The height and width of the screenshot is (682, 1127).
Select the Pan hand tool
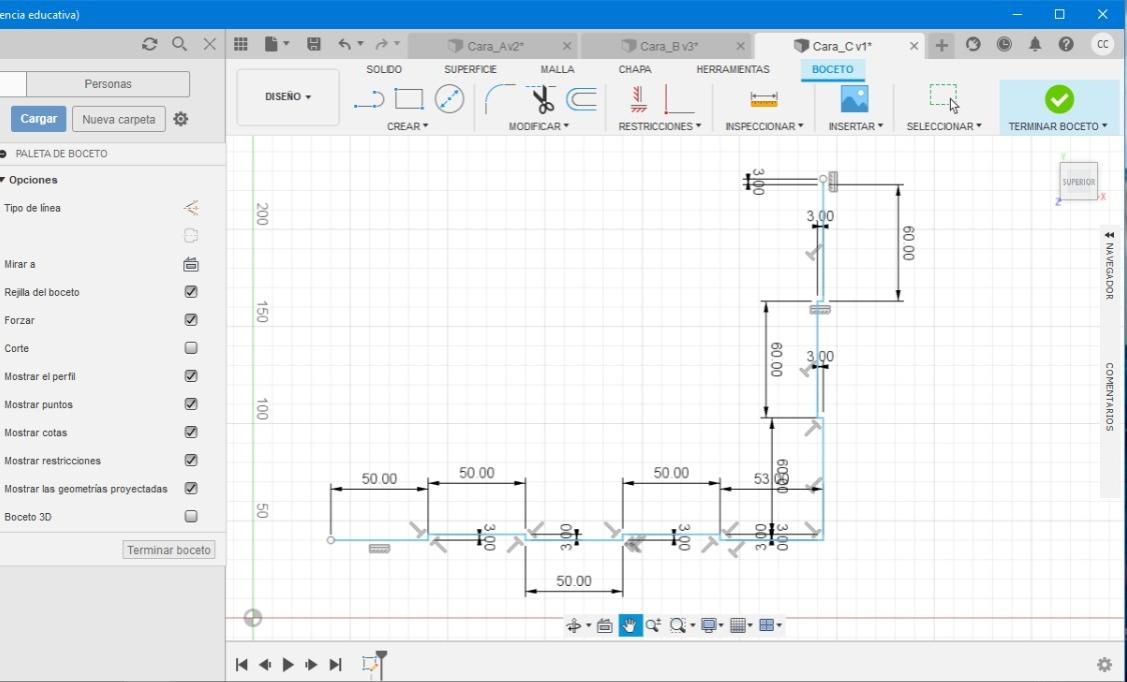point(630,625)
